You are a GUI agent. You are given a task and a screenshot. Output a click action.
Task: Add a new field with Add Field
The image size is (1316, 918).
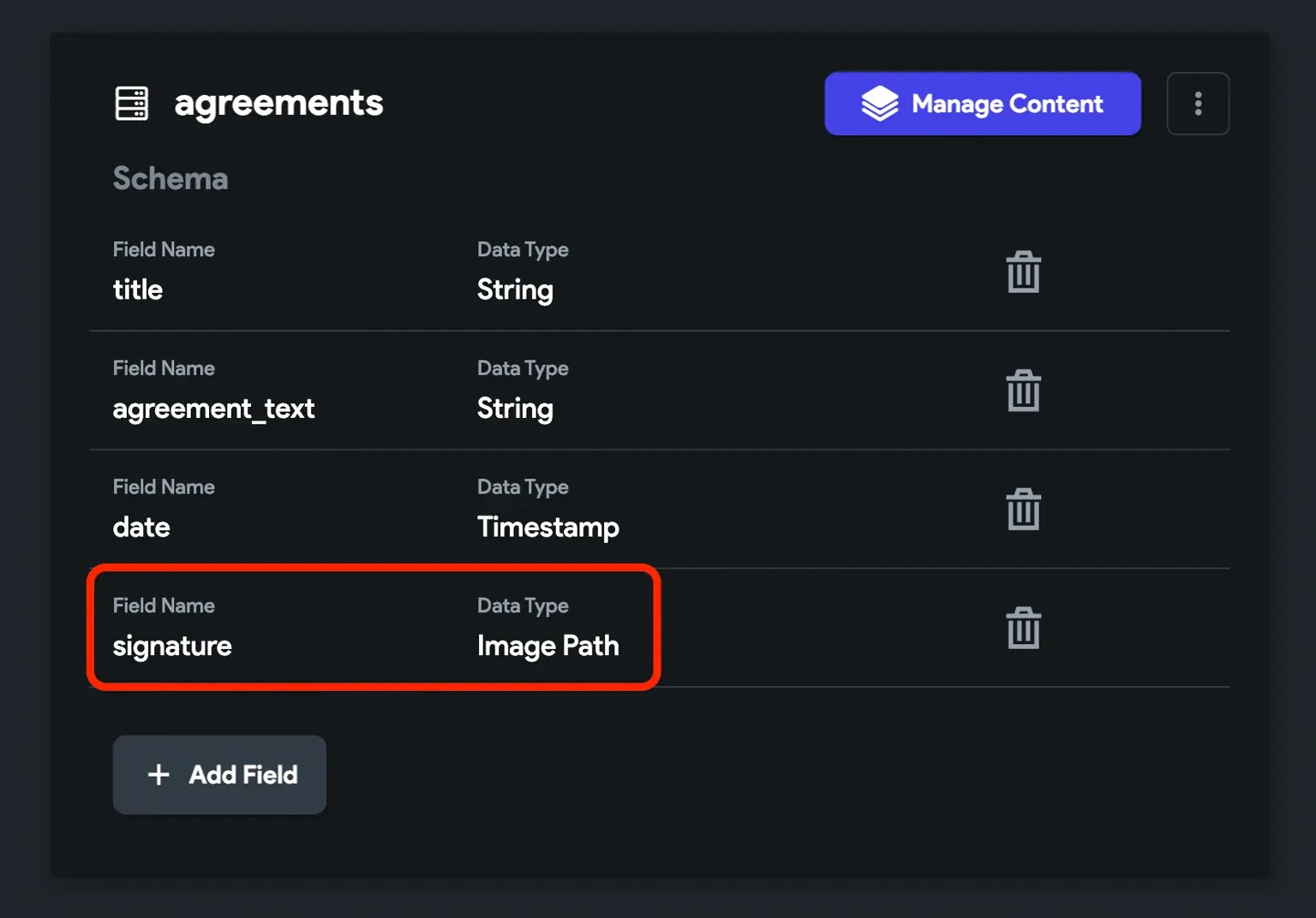pyautogui.click(x=219, y=775)
